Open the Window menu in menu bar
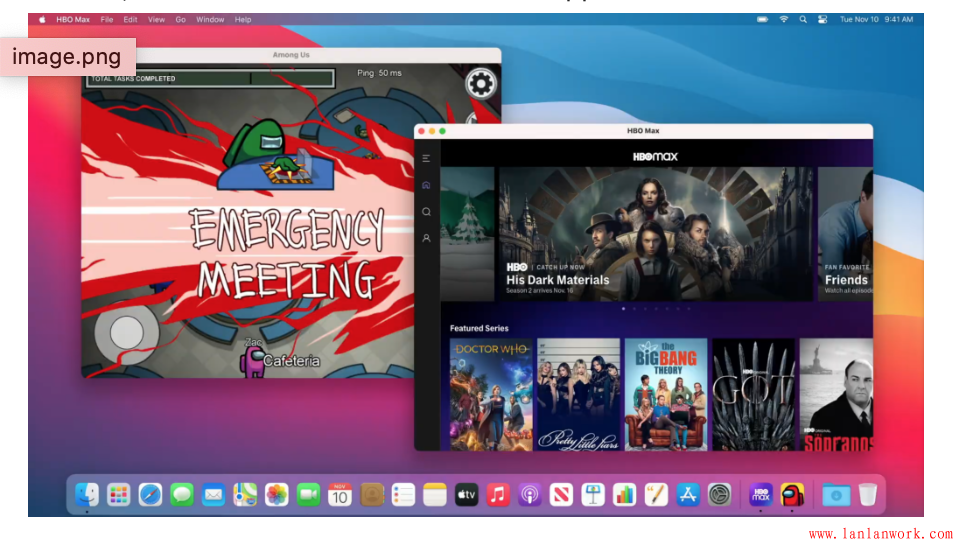Screen dimensions: 956x542 coord(210,19)
